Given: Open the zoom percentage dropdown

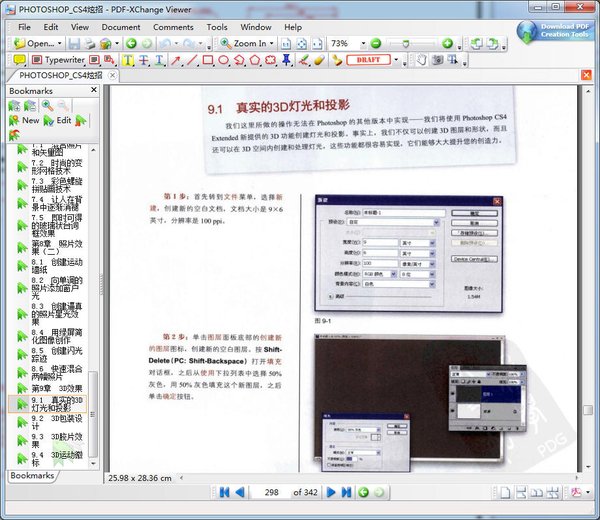Looking at the screenshot, I should coord(363,44).
